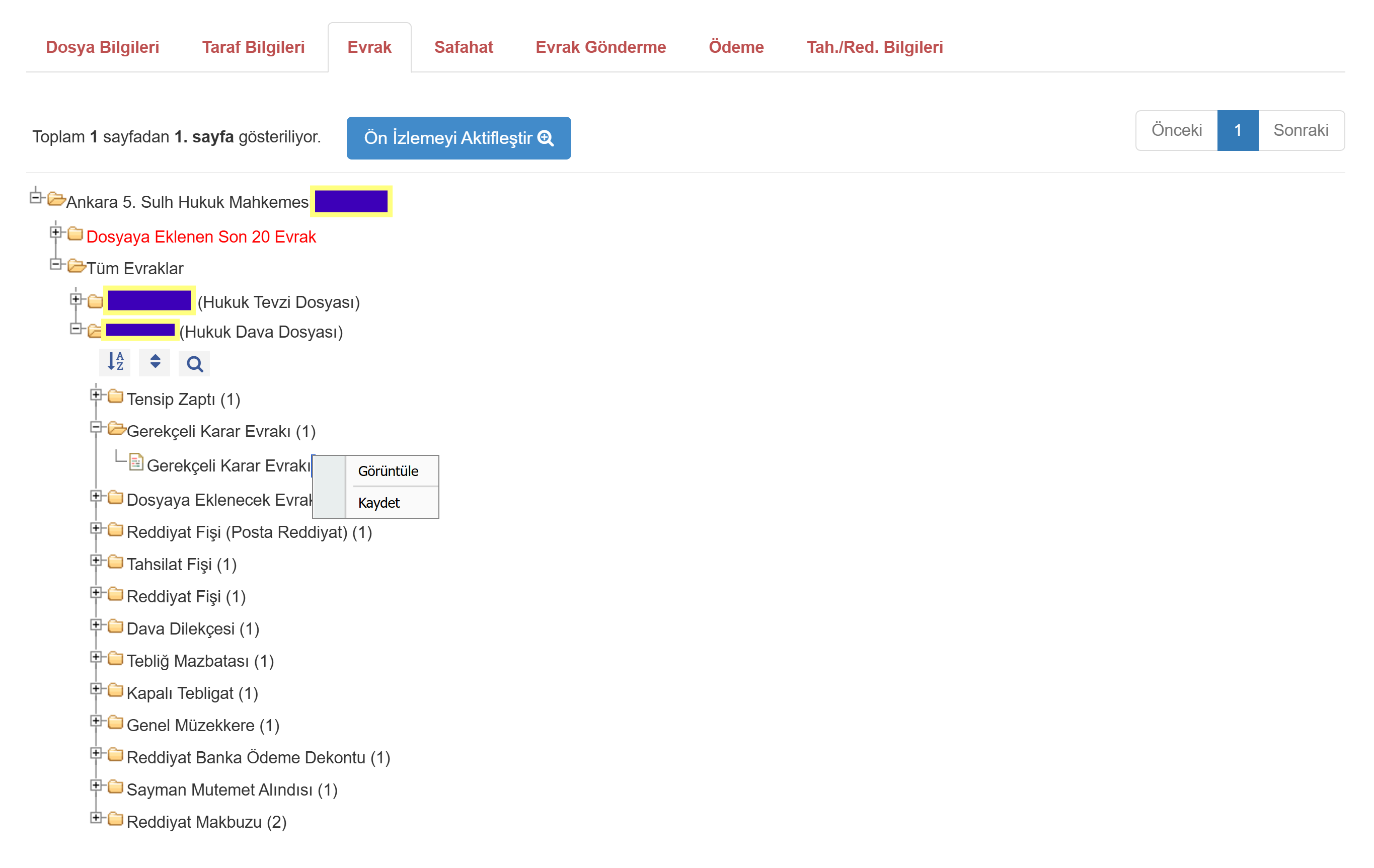Expand the Reddiyat Makbuzu (2) node
1374x868 pixels.
[x=96, y=818]
